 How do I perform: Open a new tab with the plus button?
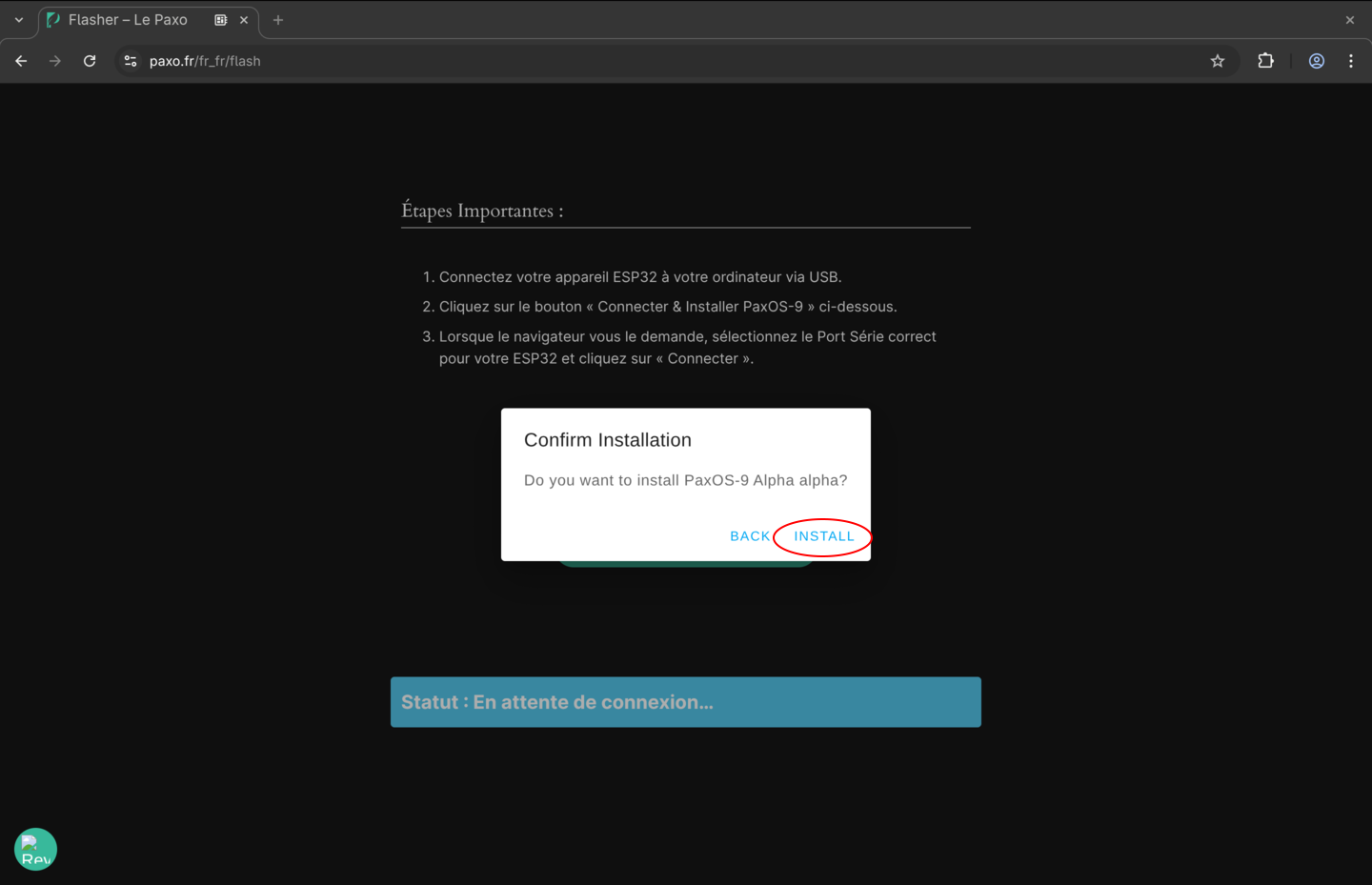point(277,19)
